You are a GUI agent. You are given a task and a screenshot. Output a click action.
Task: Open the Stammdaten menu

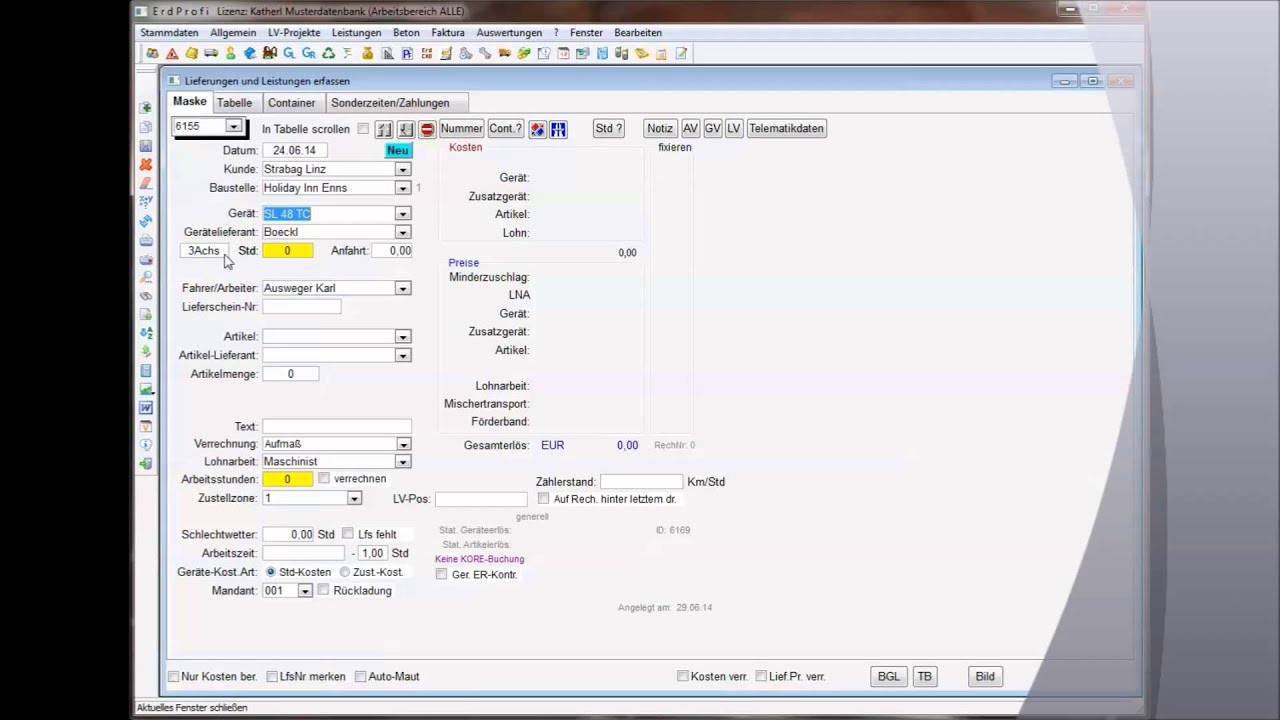click(169, 33)
